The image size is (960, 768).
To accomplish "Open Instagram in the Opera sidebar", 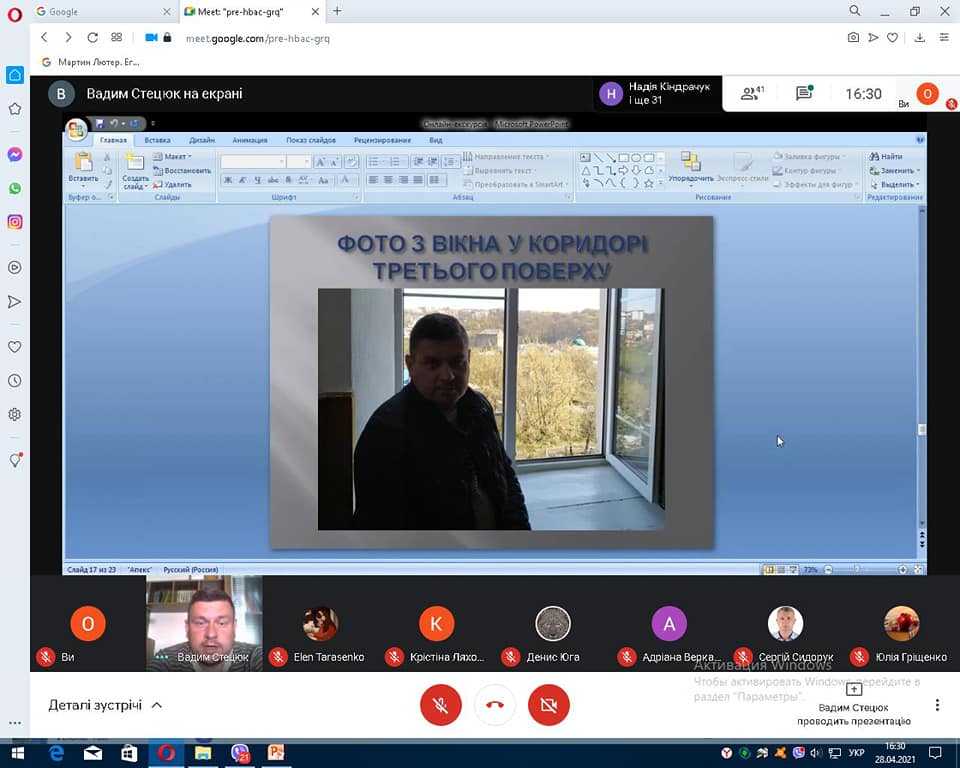I will pos(15,222).
